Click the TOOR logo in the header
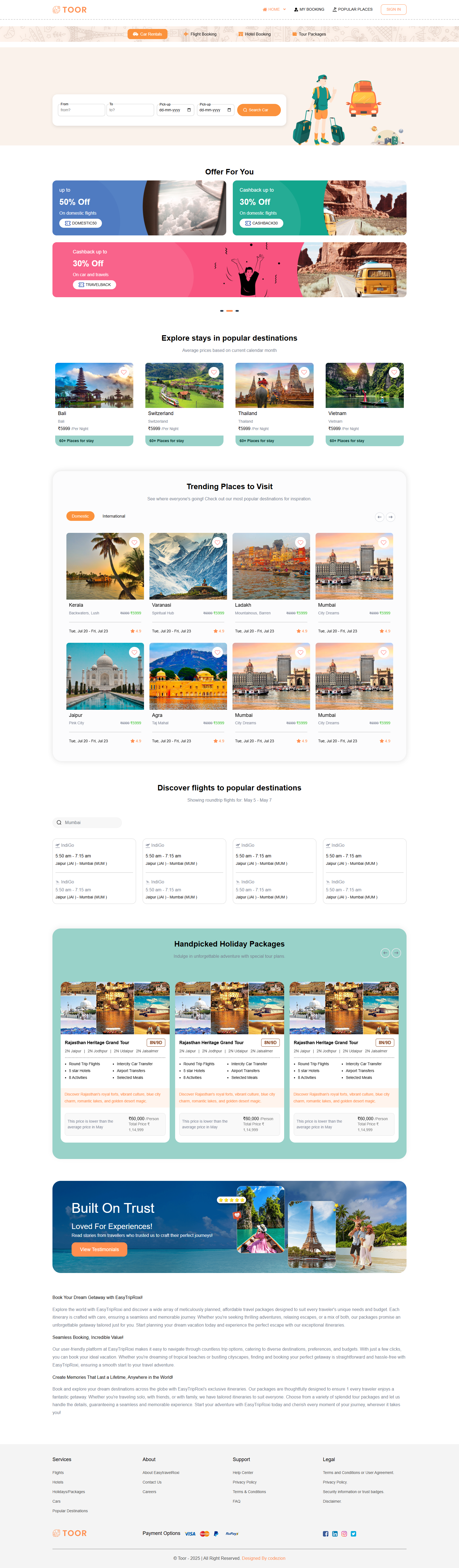 (x=69, y=10)
